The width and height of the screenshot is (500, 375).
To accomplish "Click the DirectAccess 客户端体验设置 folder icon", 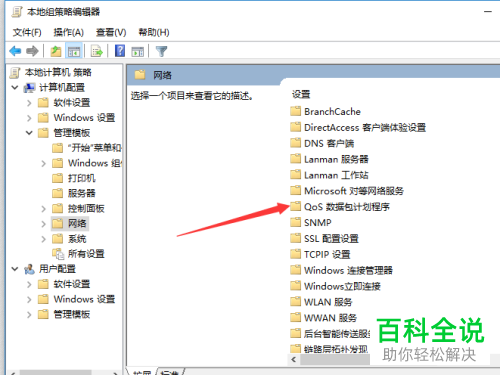I will coord(295,127).
